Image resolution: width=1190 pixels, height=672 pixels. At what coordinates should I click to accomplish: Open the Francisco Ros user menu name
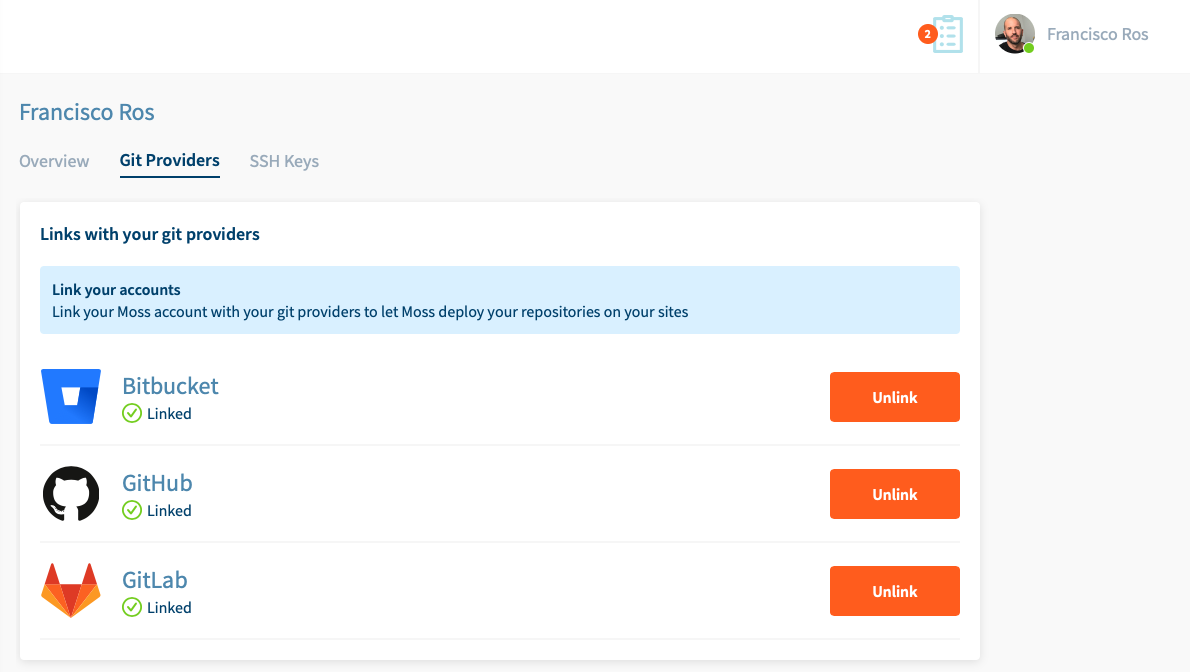(x=1097, y=34)
